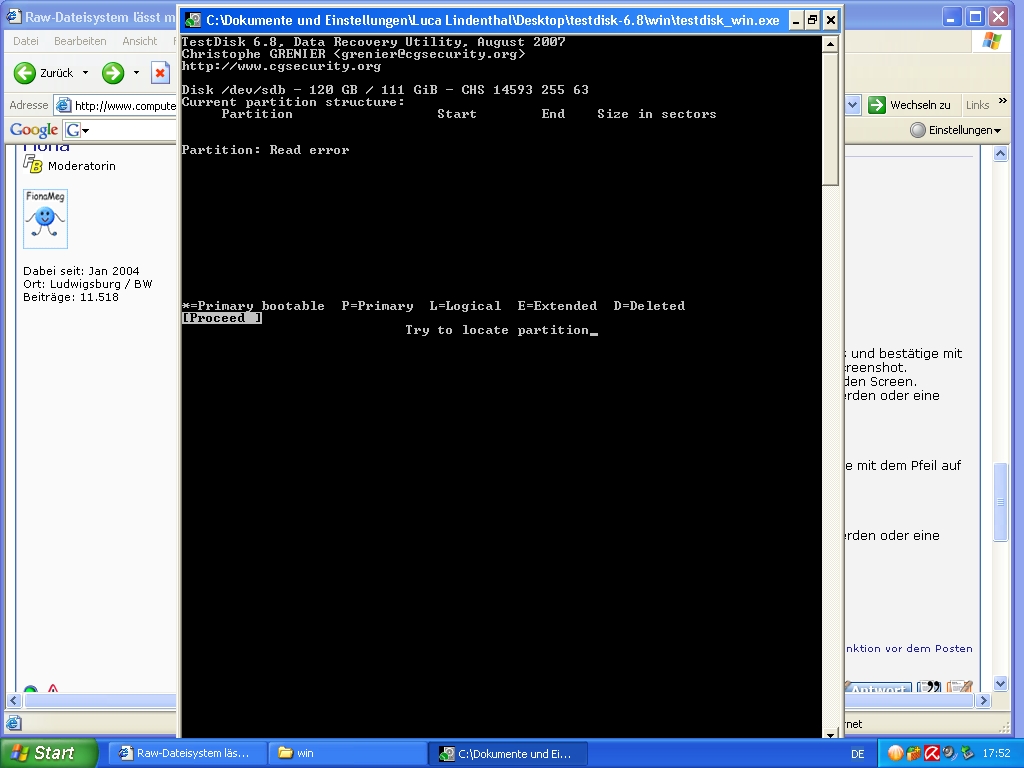Click the Avira red umbrella tray icon
Viewport: 1024px width, 768px height.
coord(931,754)
